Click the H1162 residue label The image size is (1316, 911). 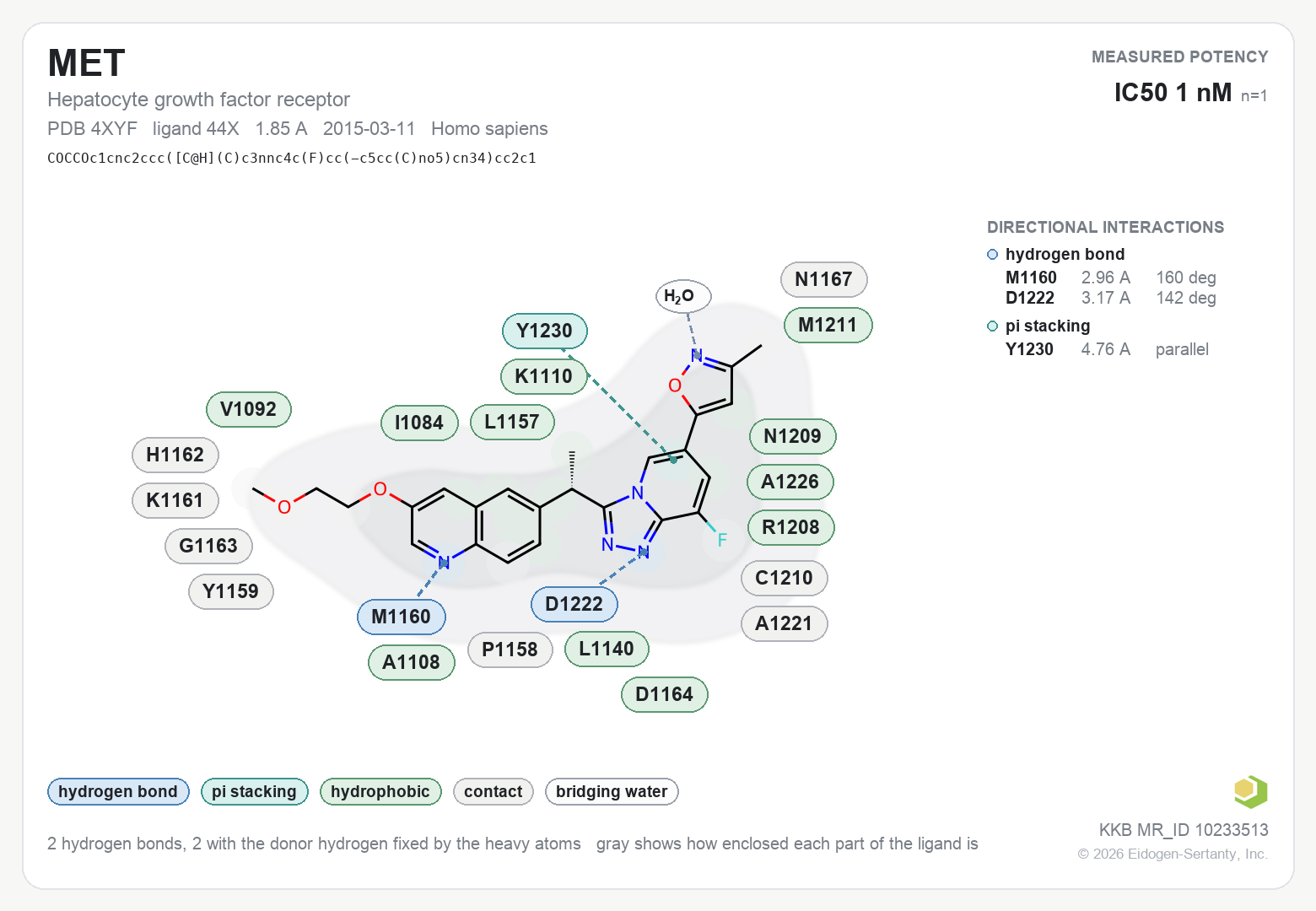[175, 455]
